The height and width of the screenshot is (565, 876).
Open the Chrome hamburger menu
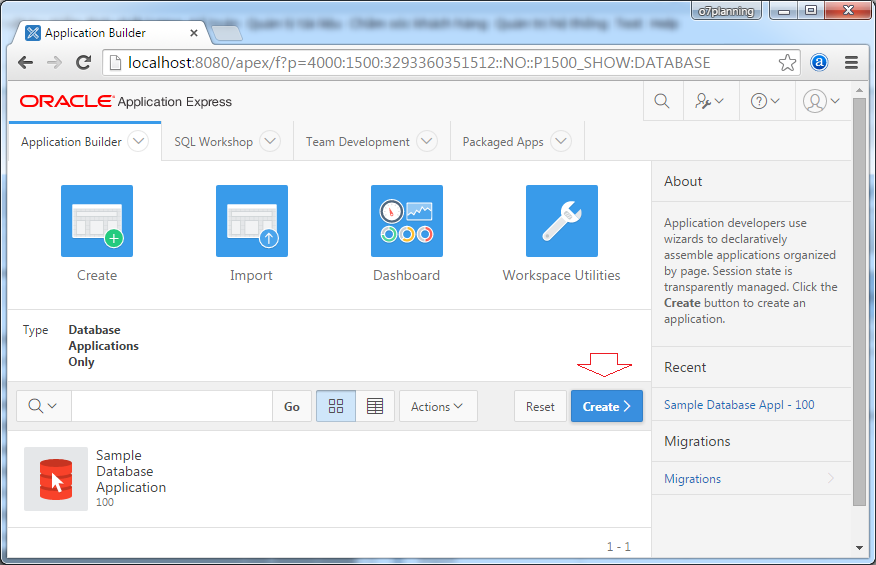[851, 63]
